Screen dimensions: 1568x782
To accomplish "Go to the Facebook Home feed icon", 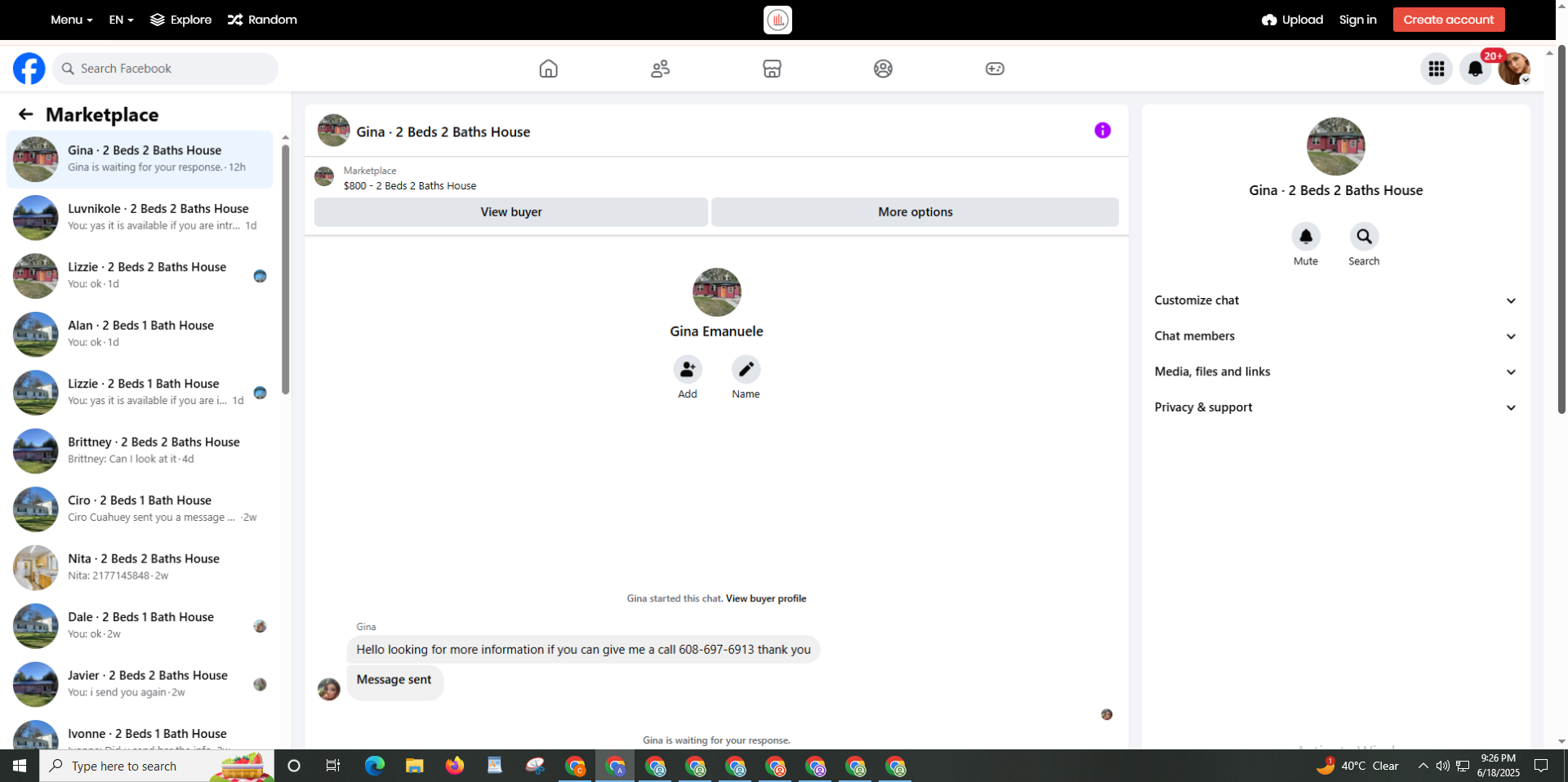I will pyautogui.click(x=549, y=69).
